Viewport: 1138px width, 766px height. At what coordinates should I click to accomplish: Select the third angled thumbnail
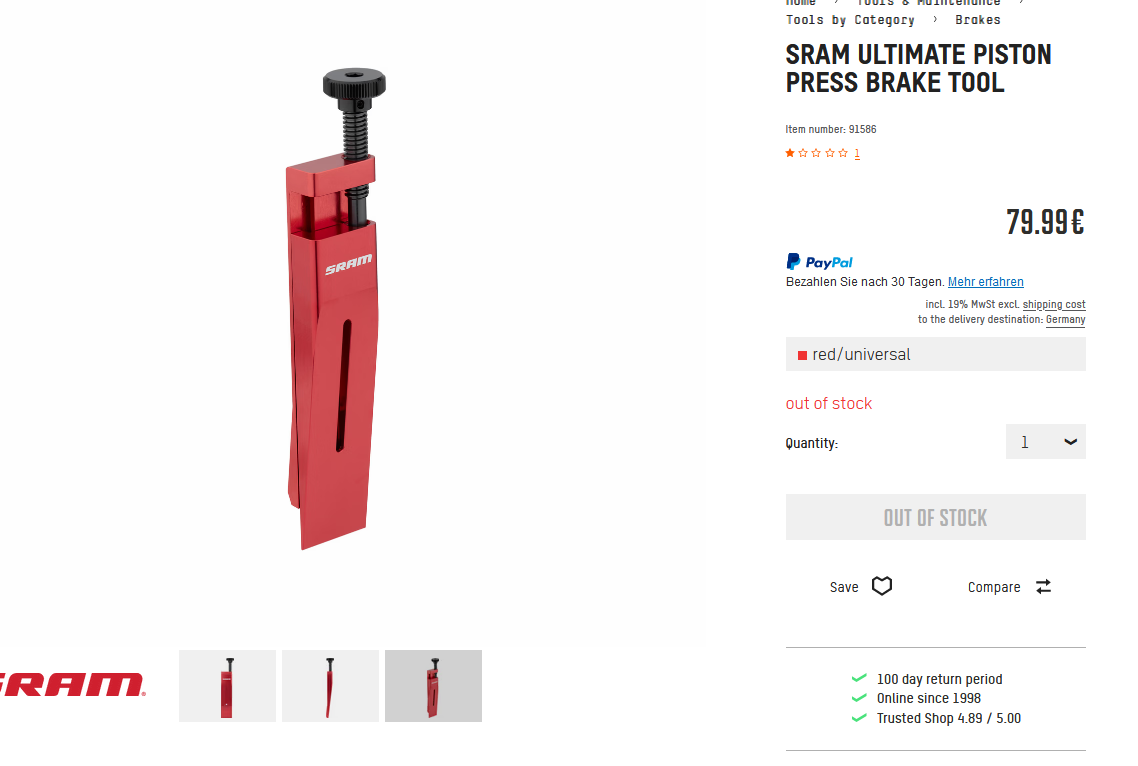point(433,686)
